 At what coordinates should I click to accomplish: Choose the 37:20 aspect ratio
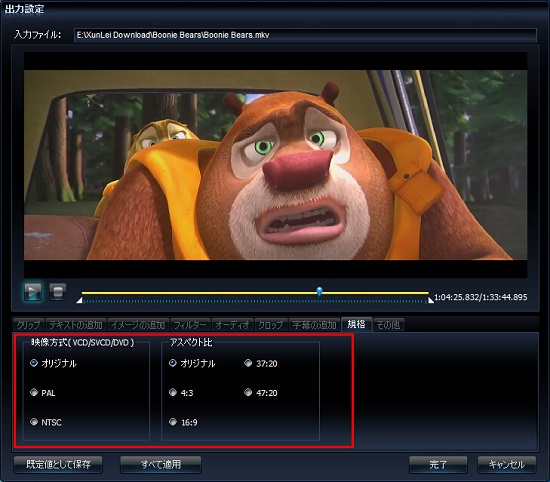[x=261, y=363]
